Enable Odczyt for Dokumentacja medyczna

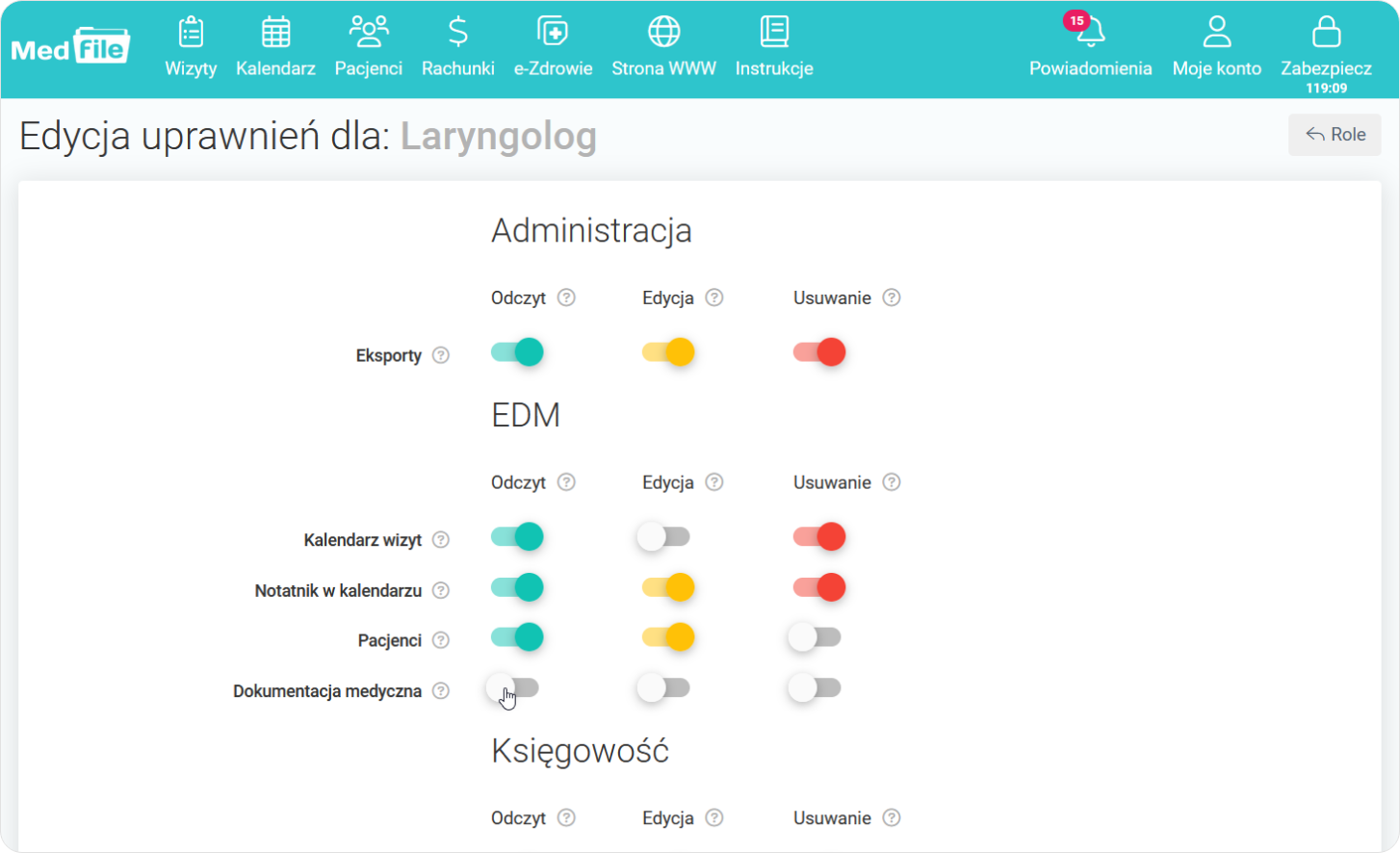click(514, 687)
